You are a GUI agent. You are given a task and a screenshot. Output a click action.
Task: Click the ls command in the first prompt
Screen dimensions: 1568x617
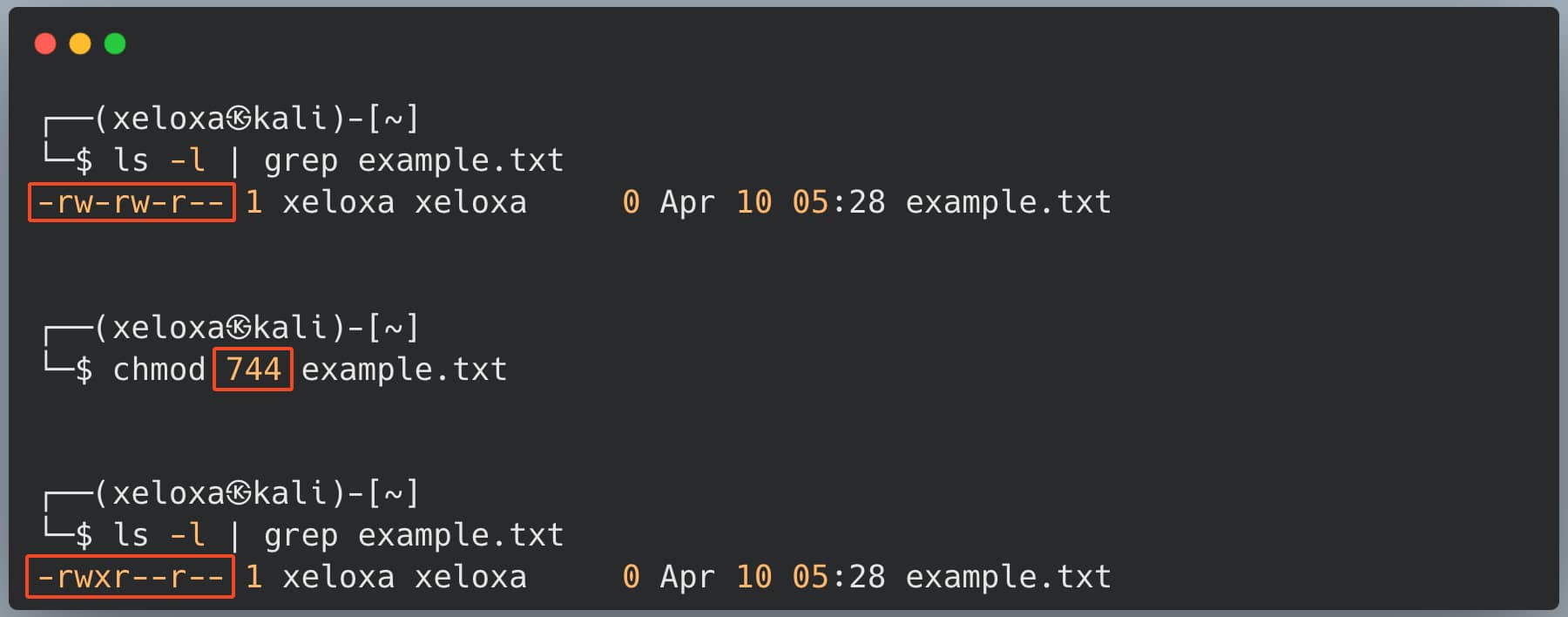pos(131,160)
